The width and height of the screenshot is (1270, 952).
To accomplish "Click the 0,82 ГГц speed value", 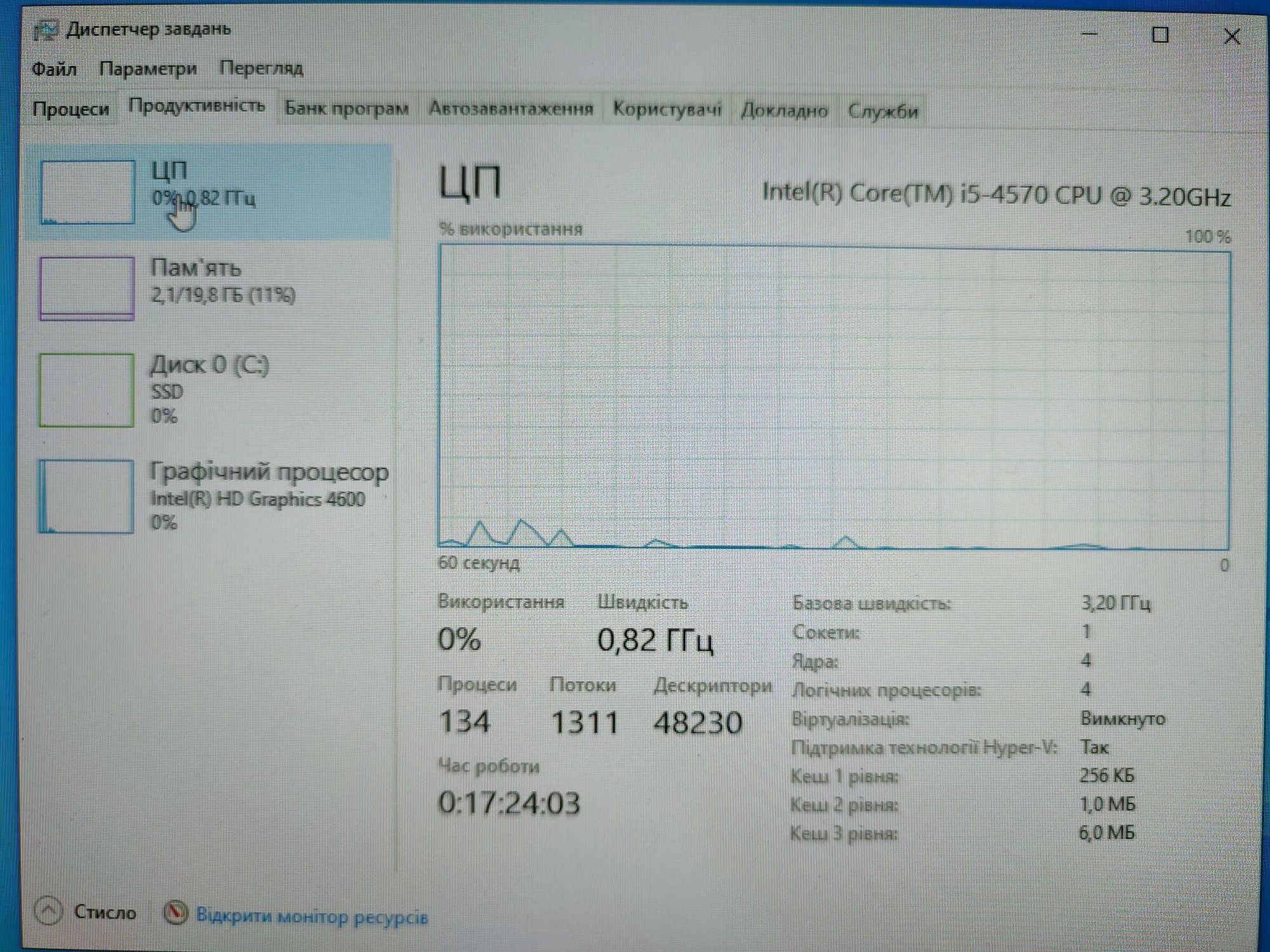I will [655, 640].
